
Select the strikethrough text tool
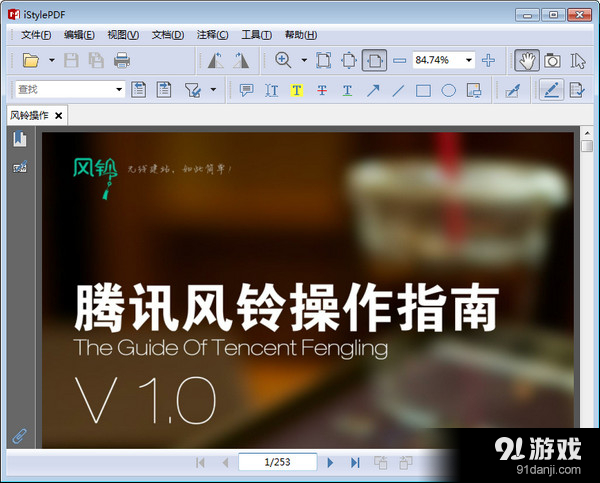[x=322, y=90]
